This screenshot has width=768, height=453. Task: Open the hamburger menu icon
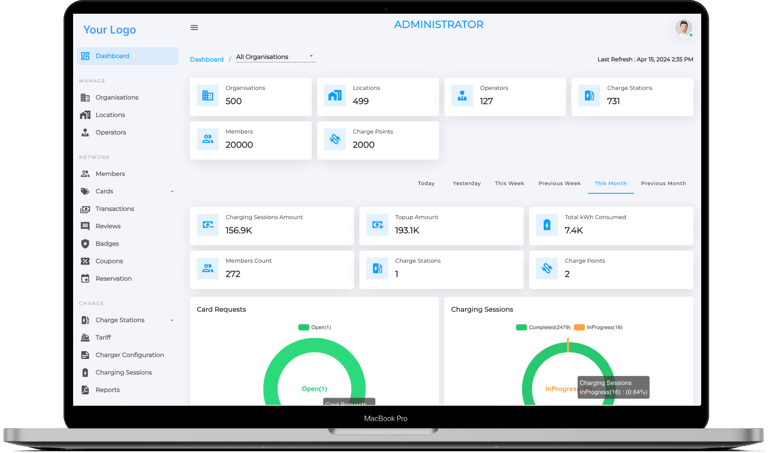(x=194, y=27)
